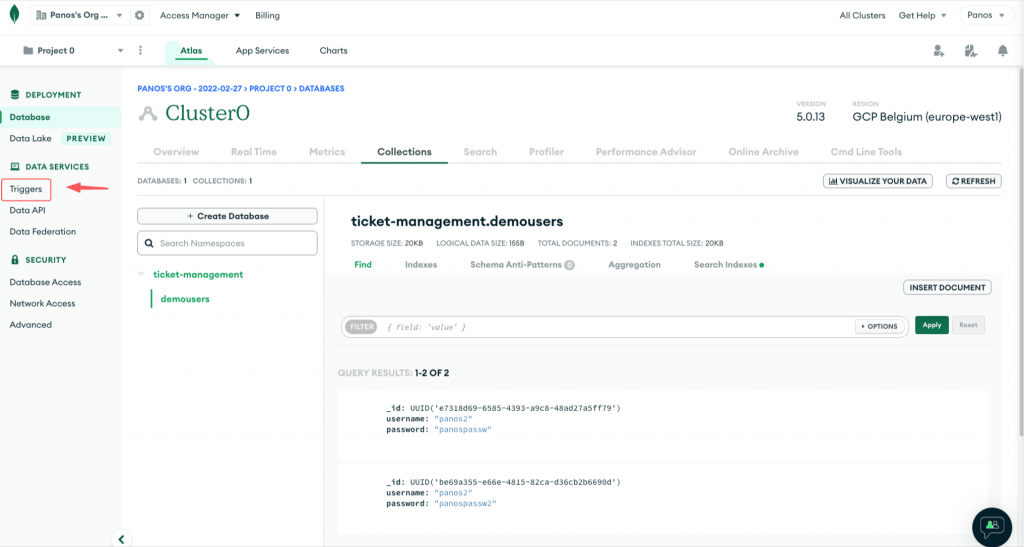Open the project activity feed icon
The height and width of the screenshot is (547, 1024).
click(970, 51)
